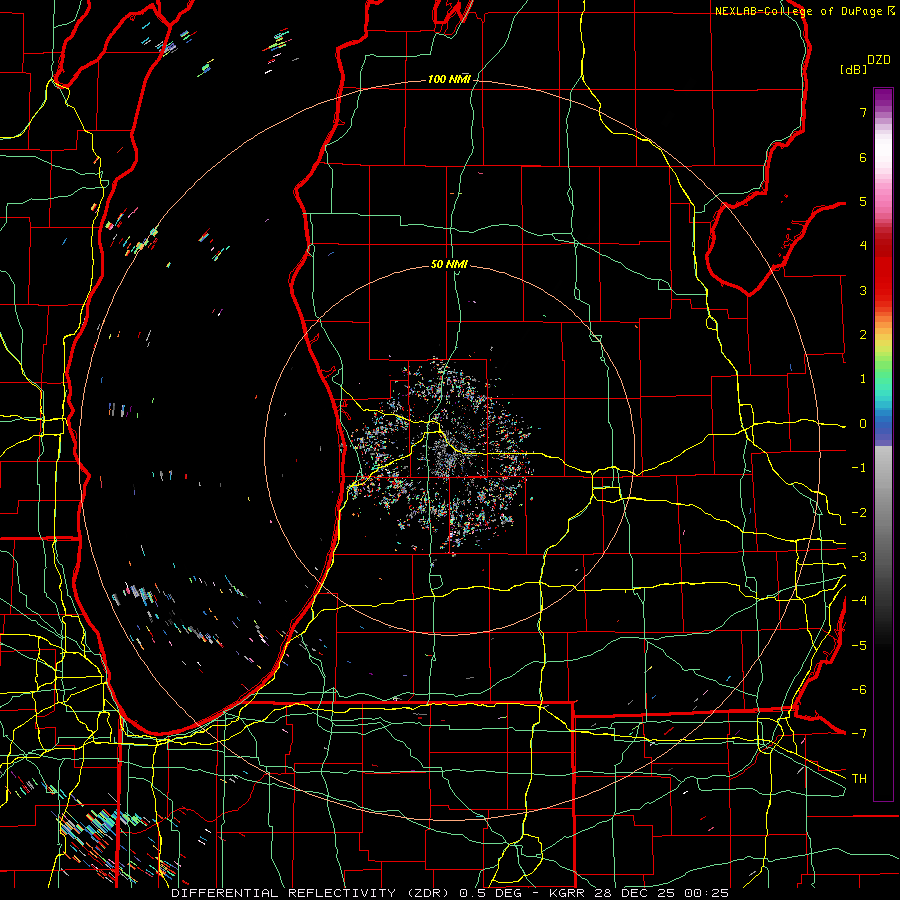Screen dimensions: 900x900
Task: Click the scale value -2 on the legend
Action: (x=859, y=512)
